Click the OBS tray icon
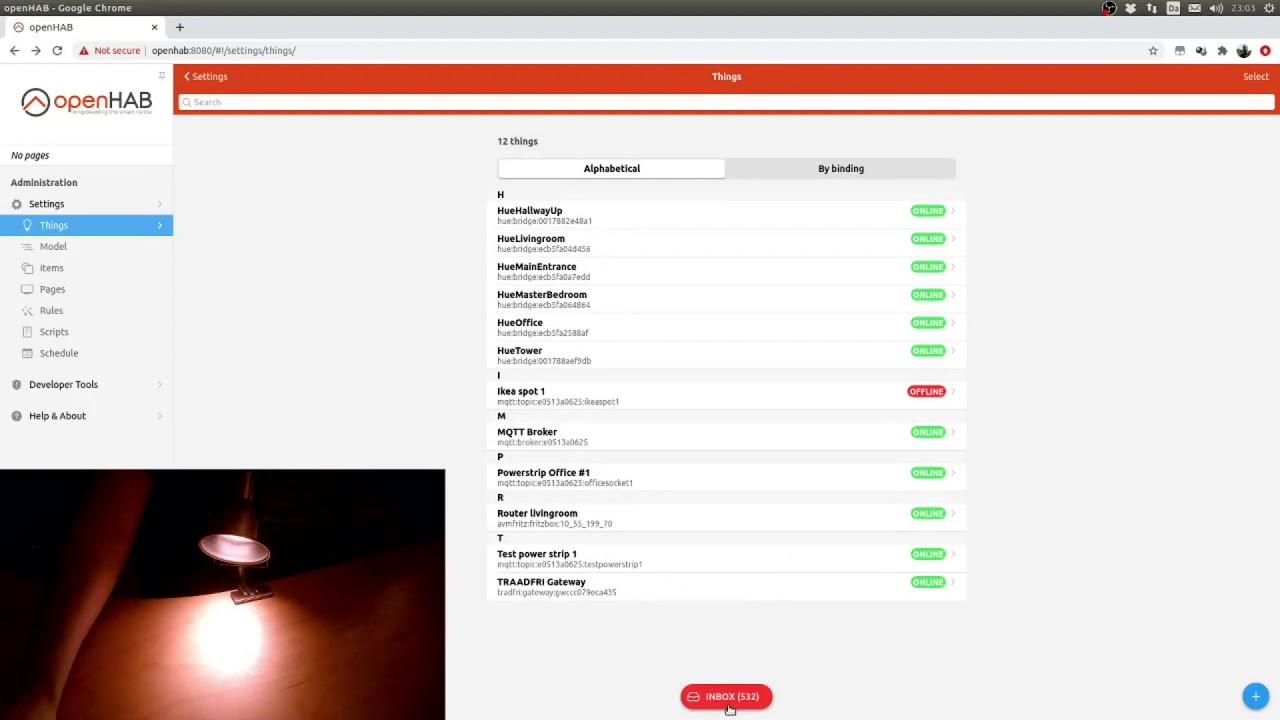Screen dimensions: 1280x720 click(x=1109, y=8)
